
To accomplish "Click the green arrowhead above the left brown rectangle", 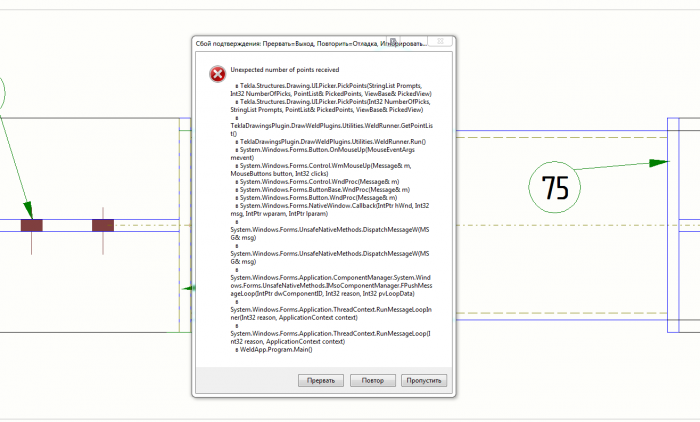I will tap(28, 210).
